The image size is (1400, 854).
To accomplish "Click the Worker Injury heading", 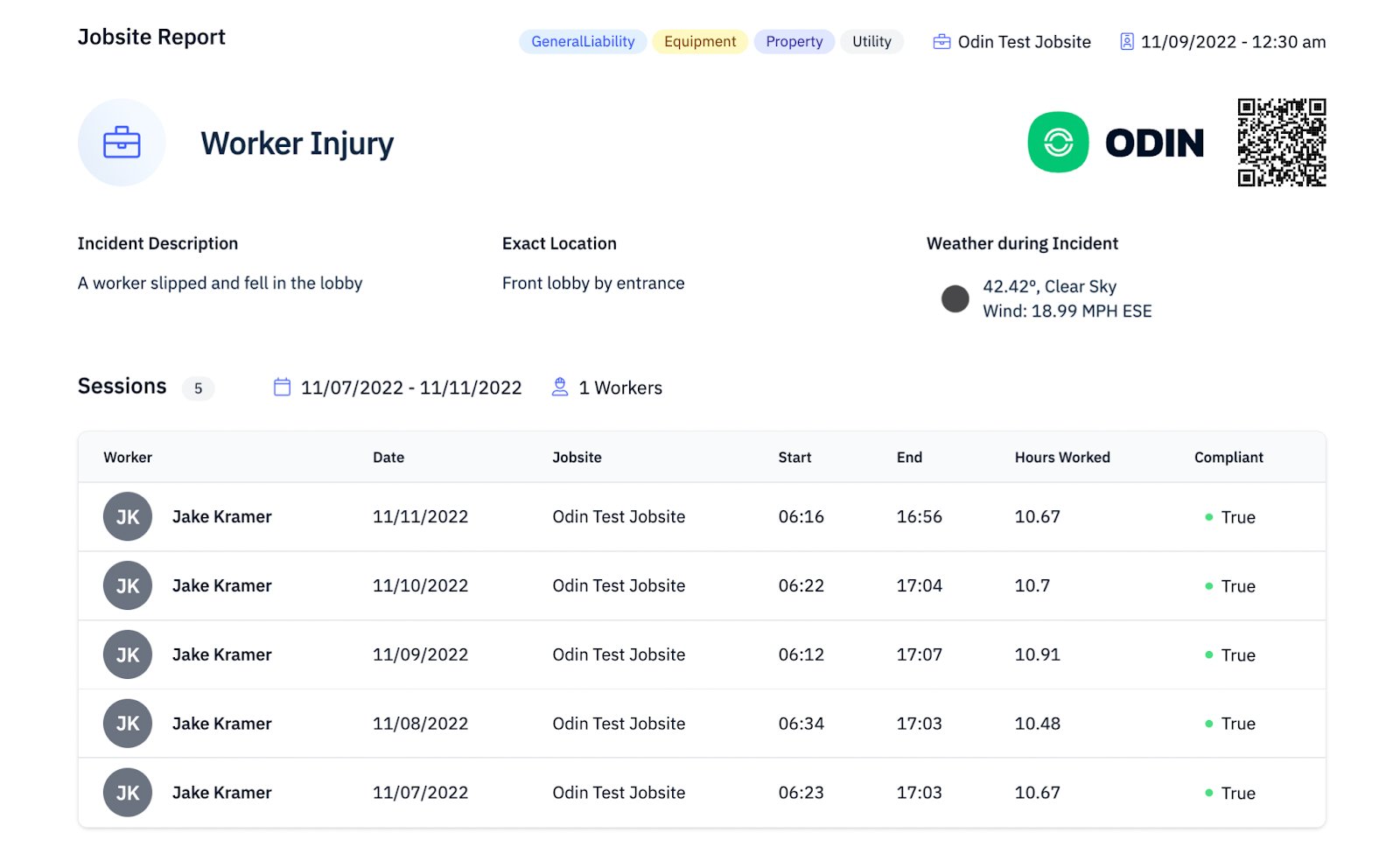I will (297, 143).
